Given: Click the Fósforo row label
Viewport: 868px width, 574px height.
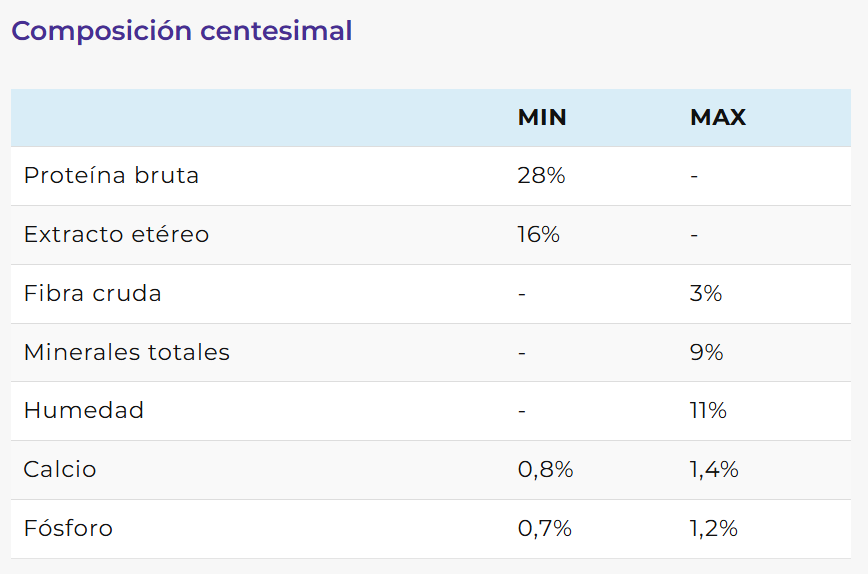Looking at the screenshot, I should [x=68, y=529].
